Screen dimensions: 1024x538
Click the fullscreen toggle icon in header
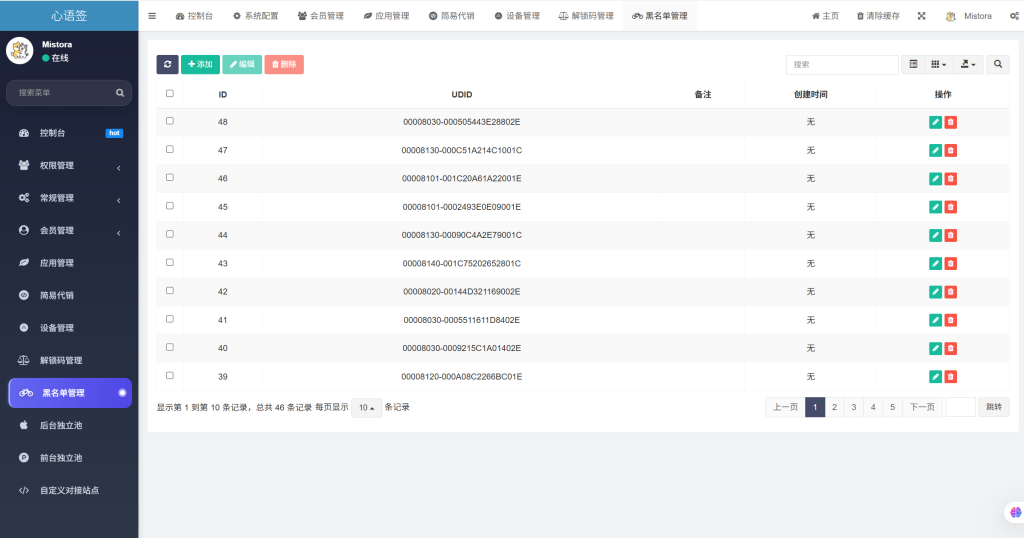921,16
